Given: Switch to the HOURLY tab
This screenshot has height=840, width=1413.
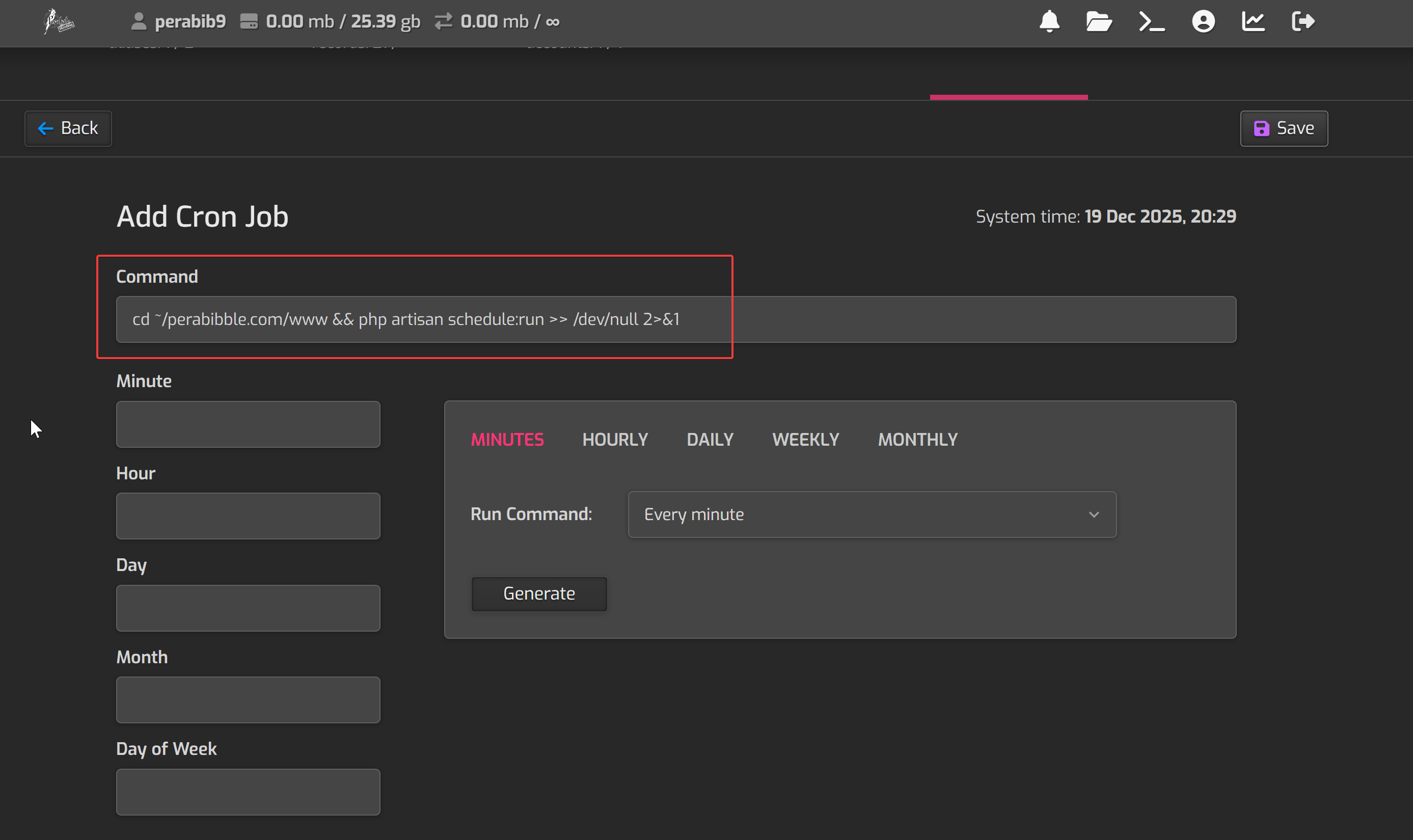Looking at the screenshot, I should click(x=614, y=439).
